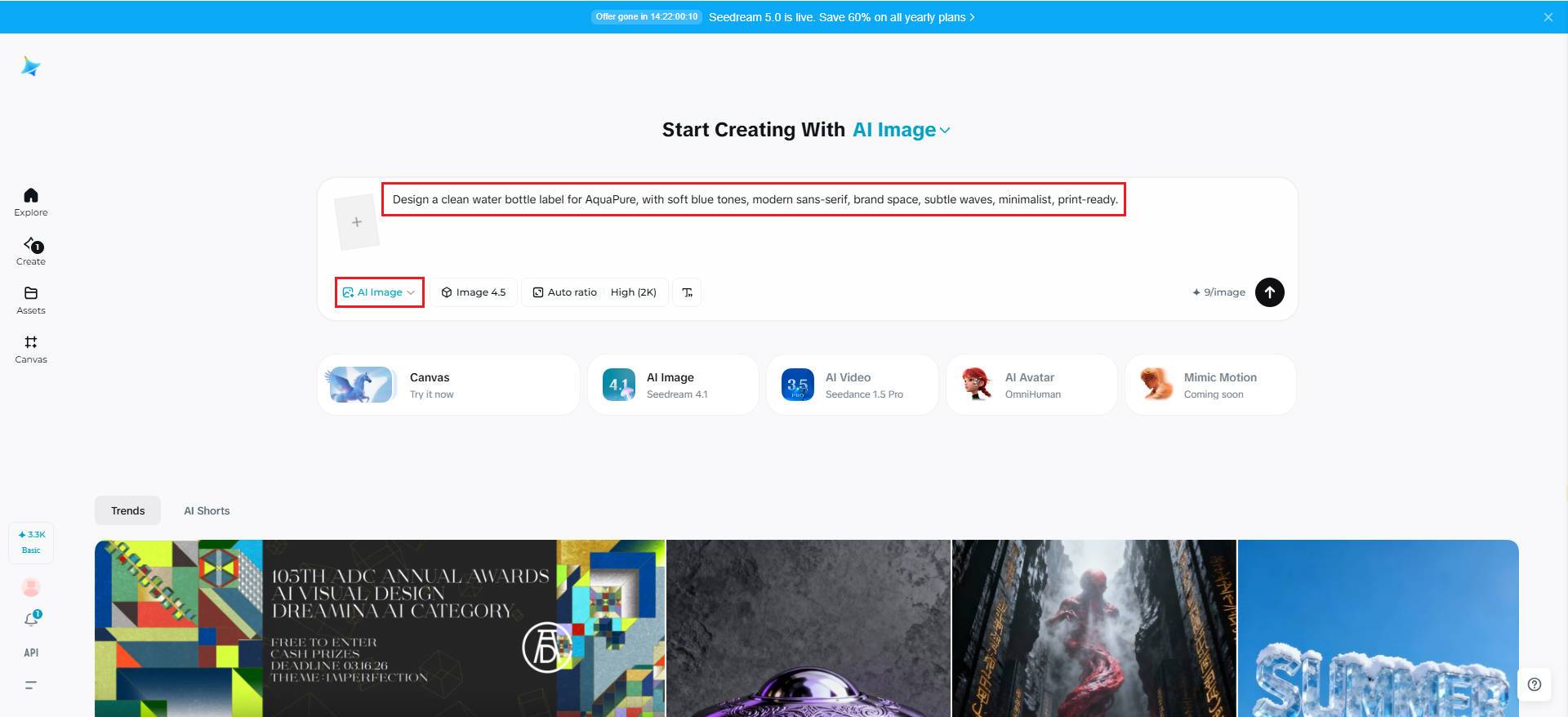Open the Canvas sidebar item

31,349
